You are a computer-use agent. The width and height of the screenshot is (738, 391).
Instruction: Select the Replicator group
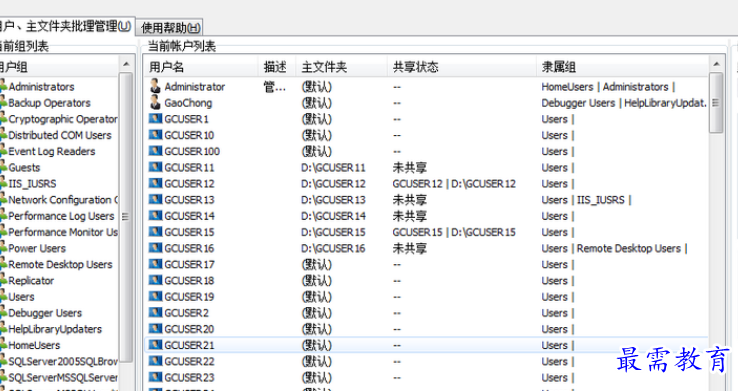(x=31, y=280)
